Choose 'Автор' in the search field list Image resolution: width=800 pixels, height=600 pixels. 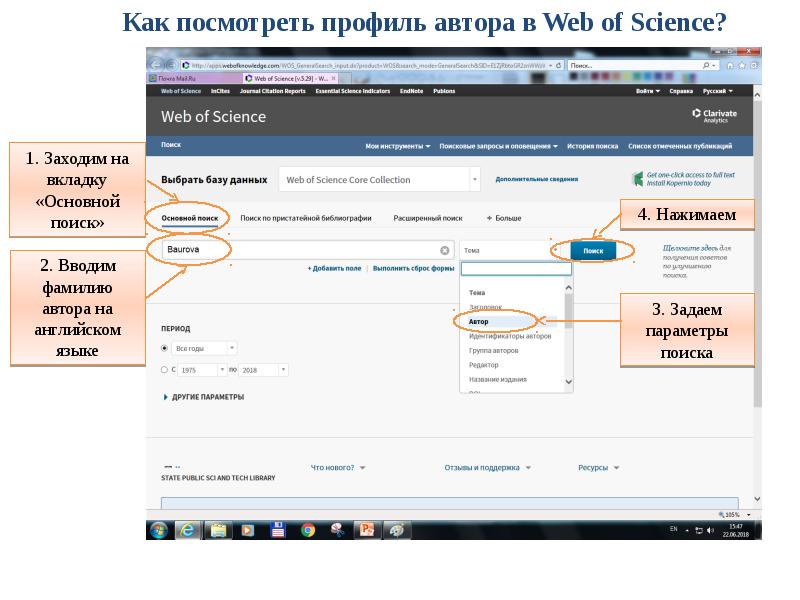(x=479, y=322)
